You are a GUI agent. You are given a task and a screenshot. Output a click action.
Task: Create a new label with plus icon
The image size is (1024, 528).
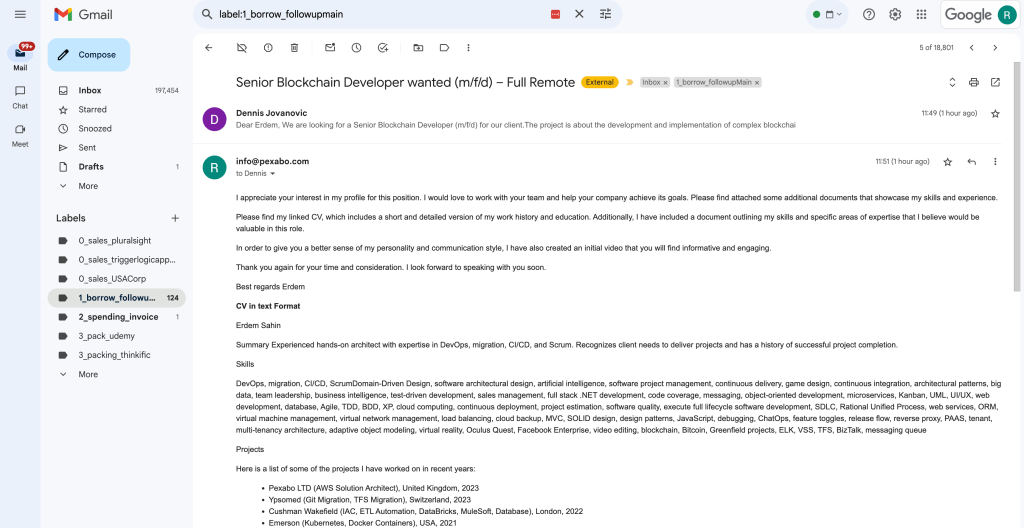coord(174,218)
